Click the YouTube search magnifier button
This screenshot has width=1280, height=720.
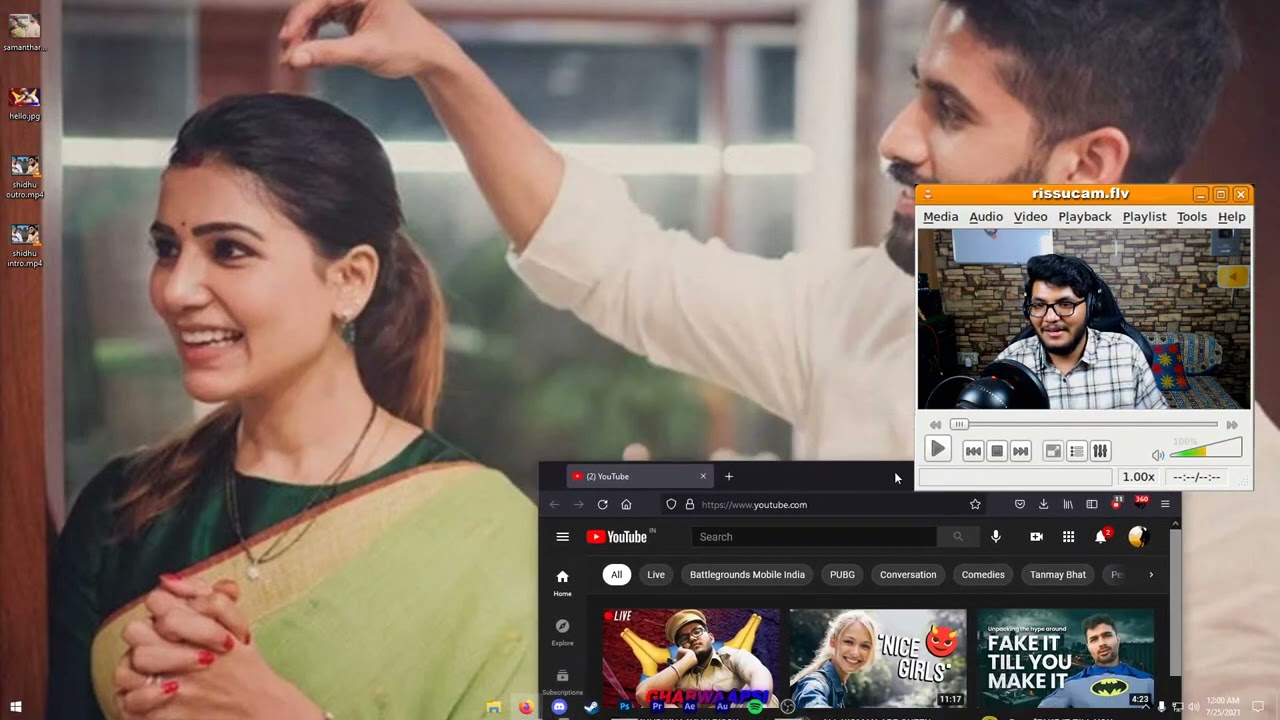[957, 537]
